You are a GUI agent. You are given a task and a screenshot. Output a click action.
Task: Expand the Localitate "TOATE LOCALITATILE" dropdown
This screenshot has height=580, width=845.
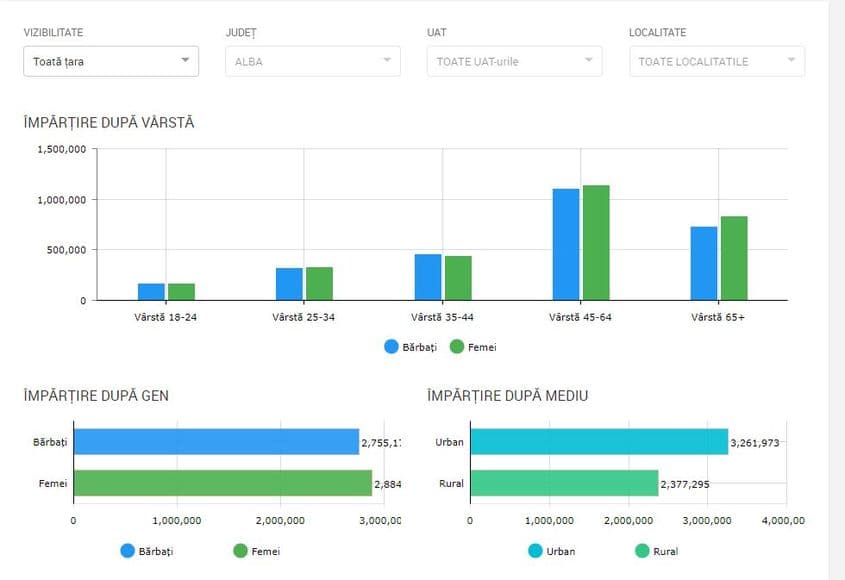tap(716, 61)
